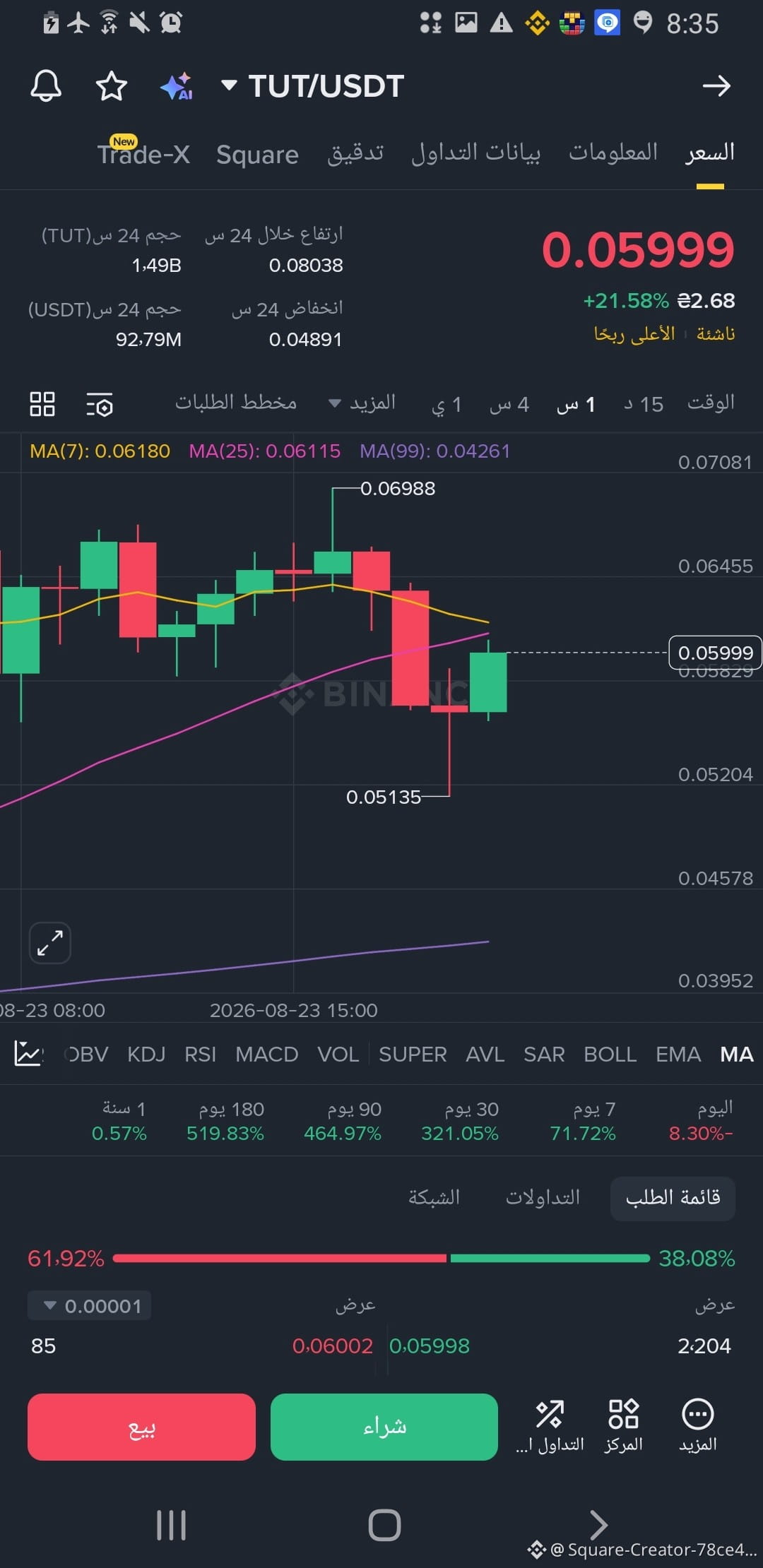Enable the OBV indicator
The width and height of the screenshot is (763, 1568).
click(x=88, y=1055)
